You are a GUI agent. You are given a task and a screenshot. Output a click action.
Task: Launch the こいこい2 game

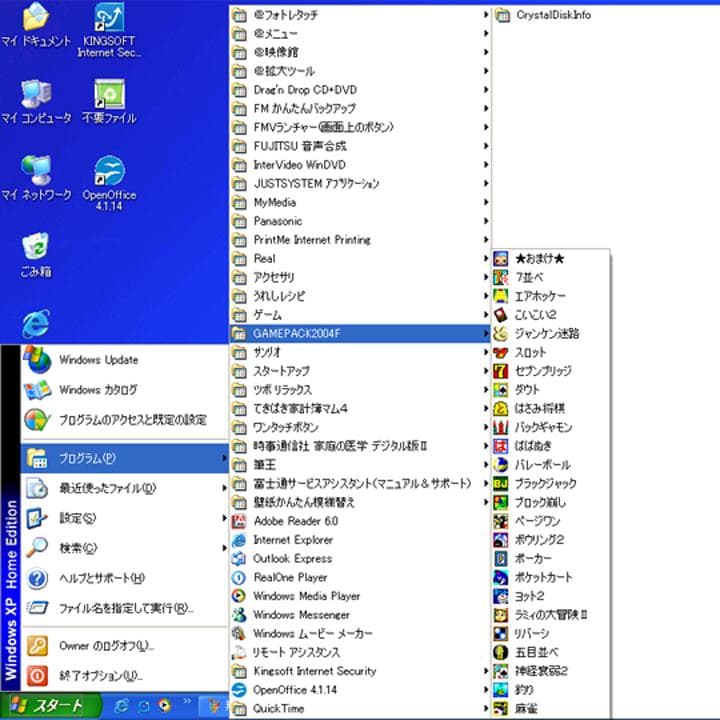tap(551, 315)
